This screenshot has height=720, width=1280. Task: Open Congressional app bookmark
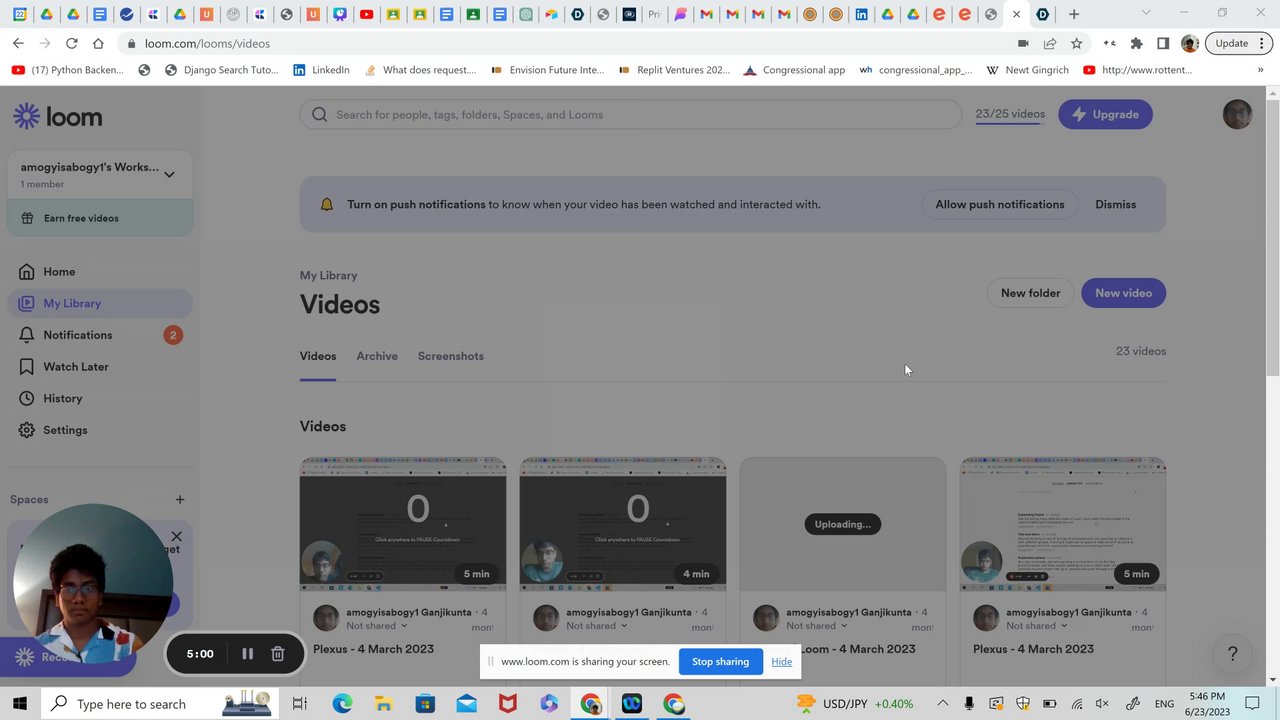pyautogui.click(x=794, y=70)
